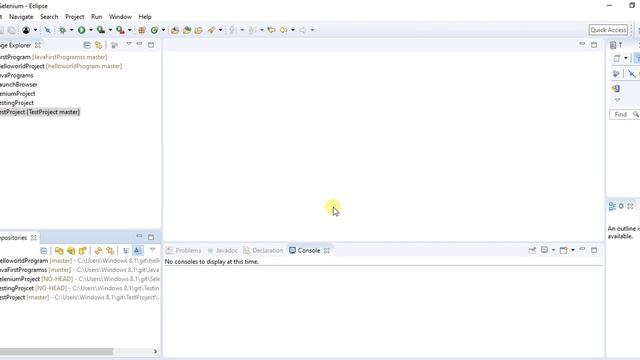Close the Console tab
Image resolution: width=640 pixels, height=360 pixels.
point(327,251)
